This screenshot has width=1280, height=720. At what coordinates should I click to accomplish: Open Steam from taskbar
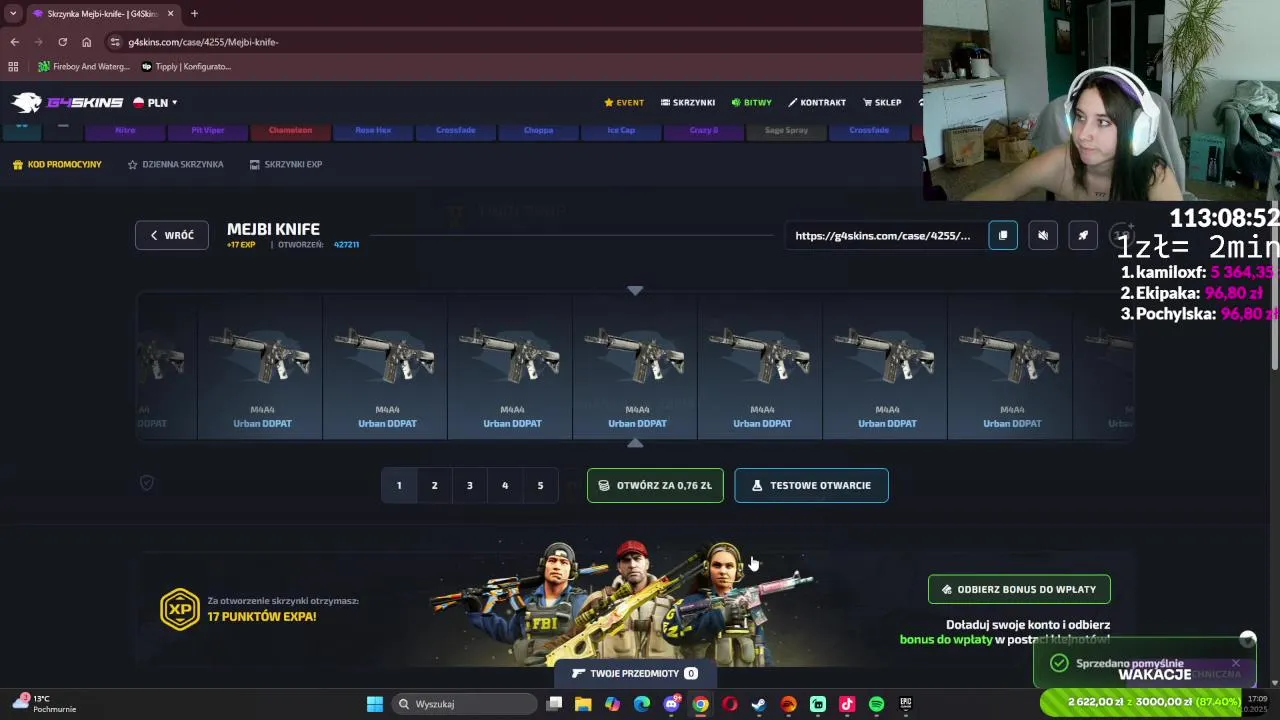(x=759, y=704)
